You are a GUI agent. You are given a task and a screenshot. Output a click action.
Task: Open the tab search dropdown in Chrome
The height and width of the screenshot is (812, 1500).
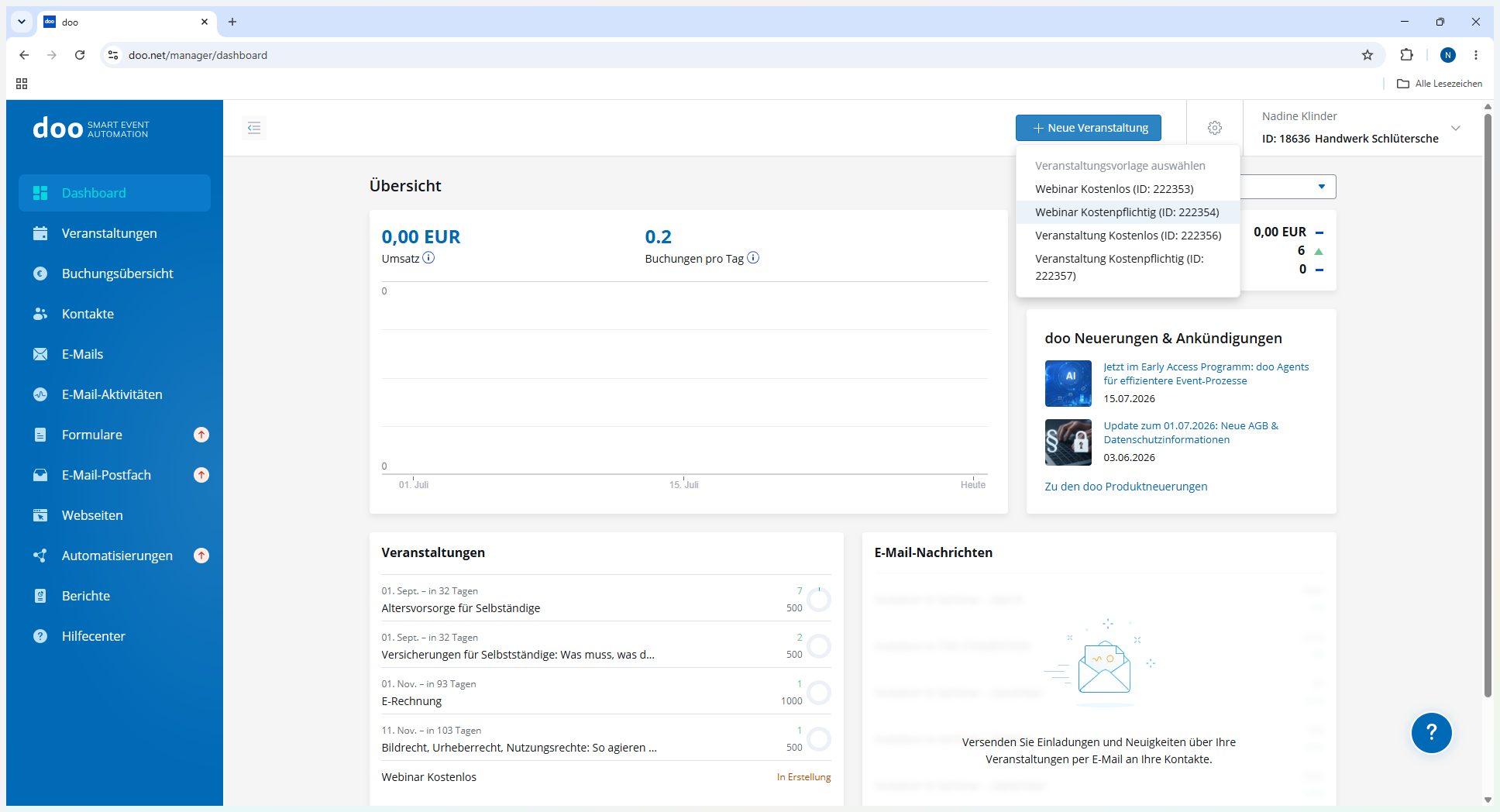click(x=22, y=22)
